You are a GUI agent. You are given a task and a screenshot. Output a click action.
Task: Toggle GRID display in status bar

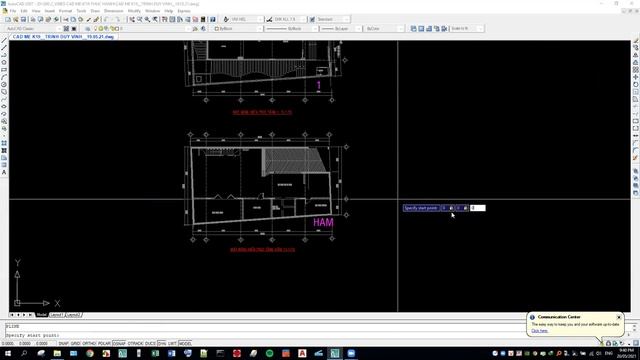click(76, 343)
